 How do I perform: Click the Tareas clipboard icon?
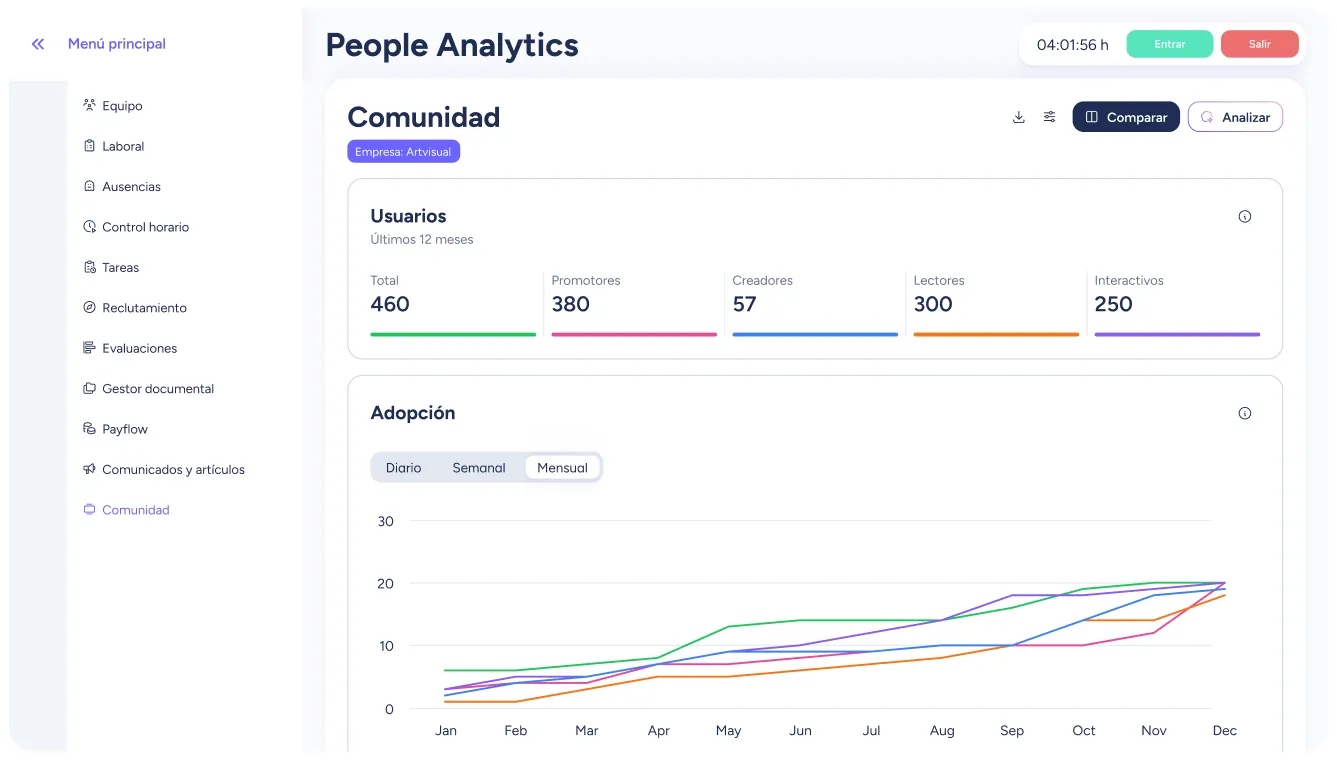(x=87, y=267)
